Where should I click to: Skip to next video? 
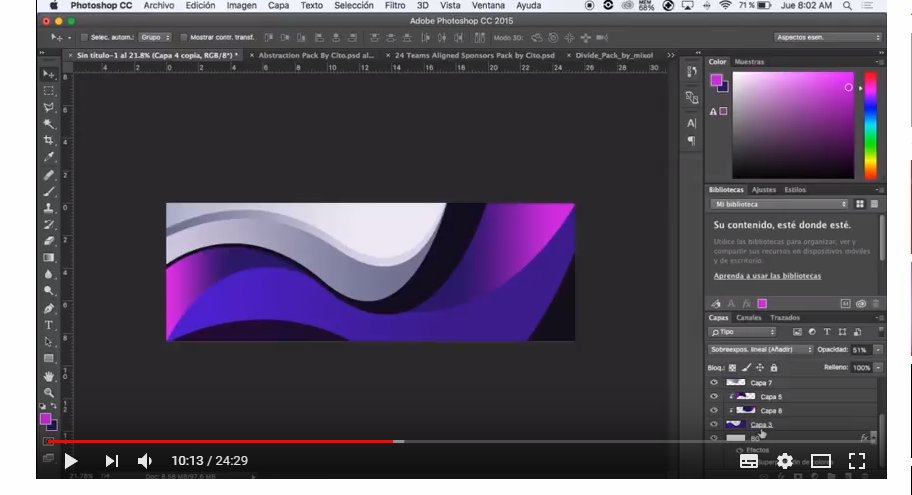coord(112,461)
